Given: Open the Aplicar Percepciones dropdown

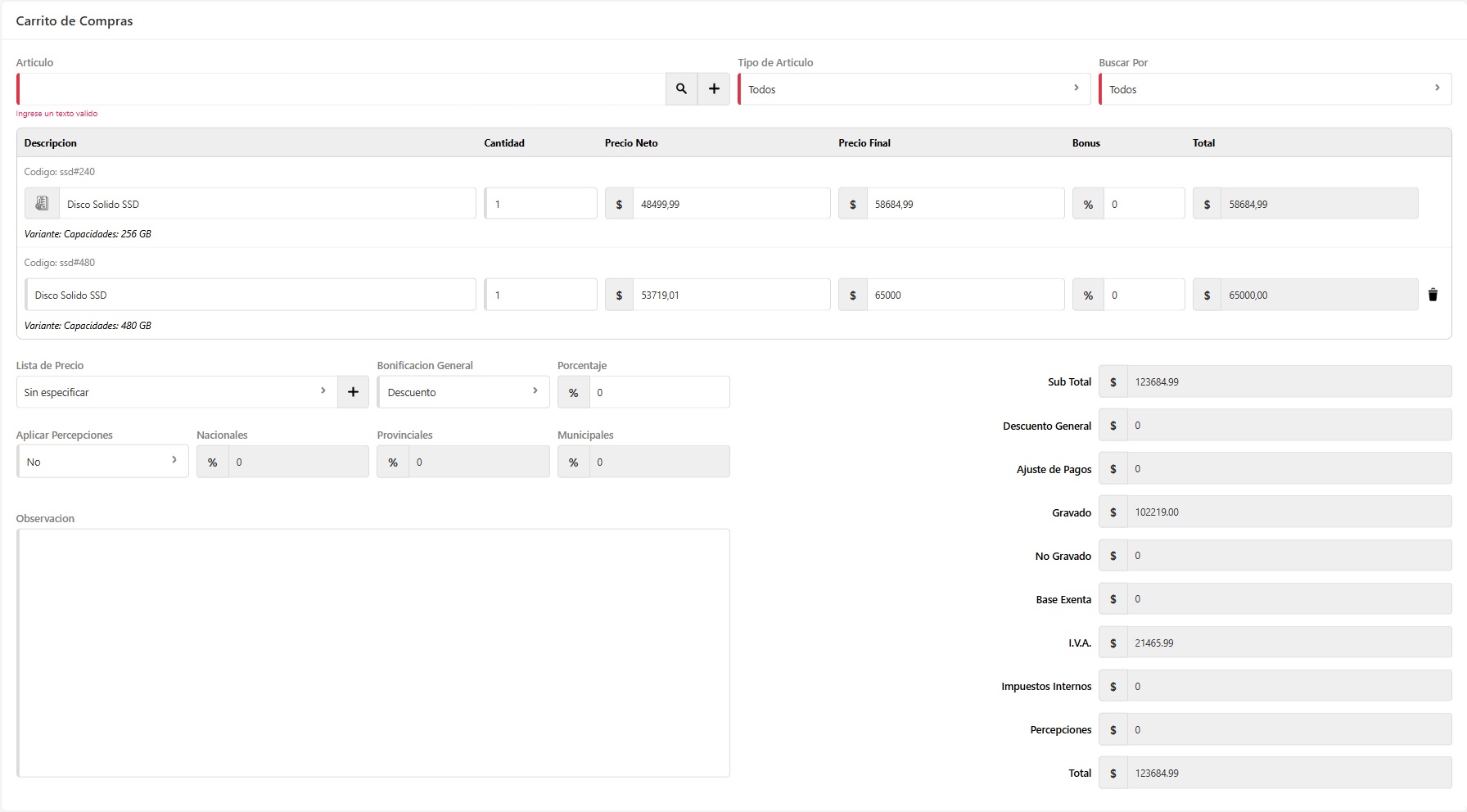Looking at the screenshot, I should [102, 462].
